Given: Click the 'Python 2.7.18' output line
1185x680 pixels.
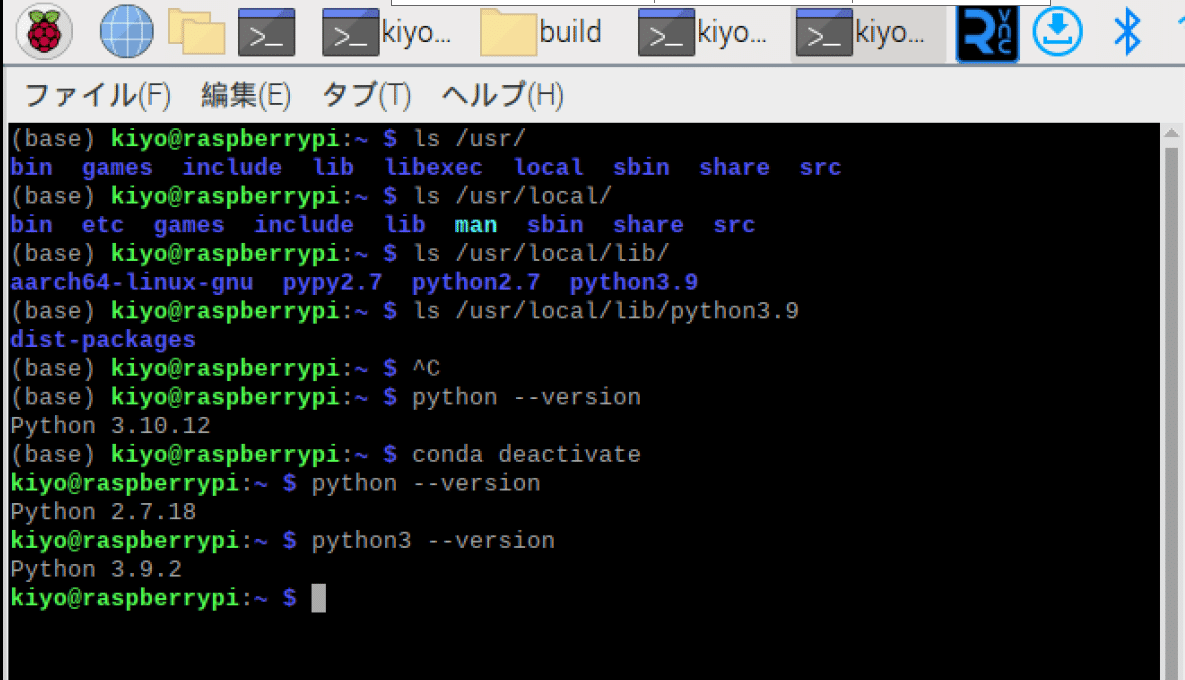Looking at the screenshot, I should click(103, 512).
